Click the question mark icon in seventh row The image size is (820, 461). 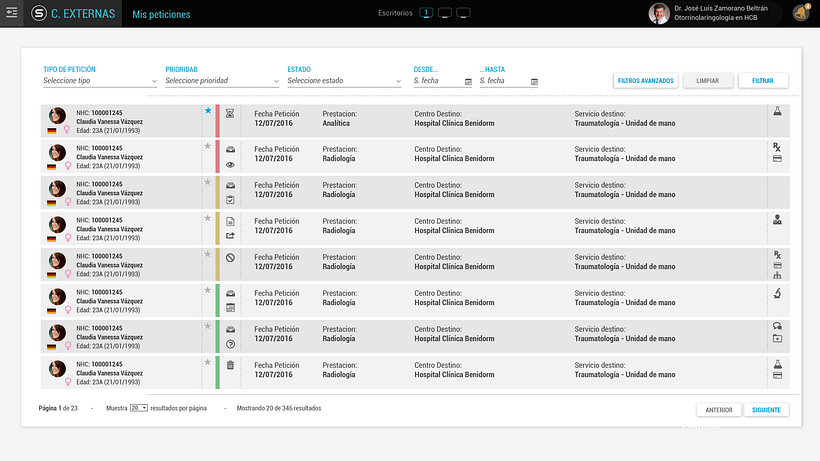click(230, 344)
